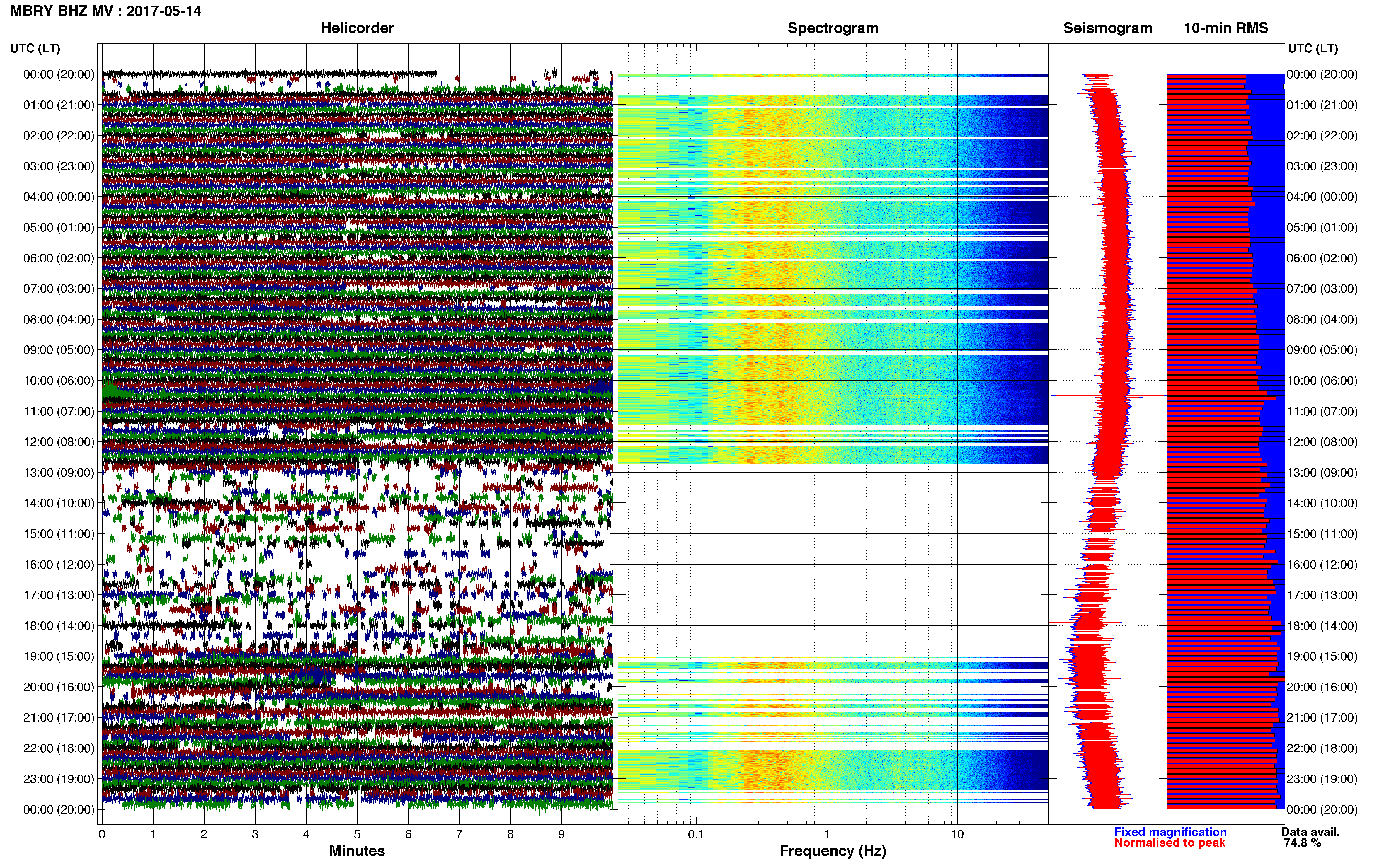
Task: Click the left '01:00 (21:00)' time label
Action: (x=59, y=105)
